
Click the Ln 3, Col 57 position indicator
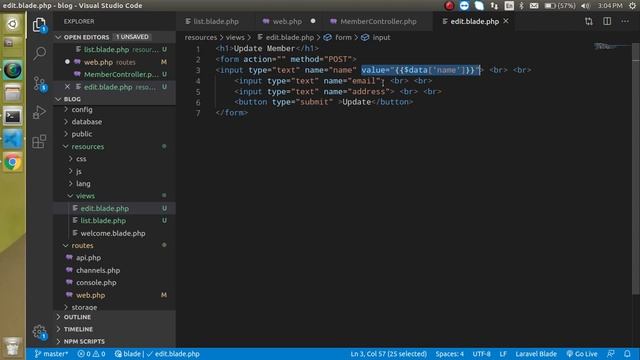tap(388, 354)
